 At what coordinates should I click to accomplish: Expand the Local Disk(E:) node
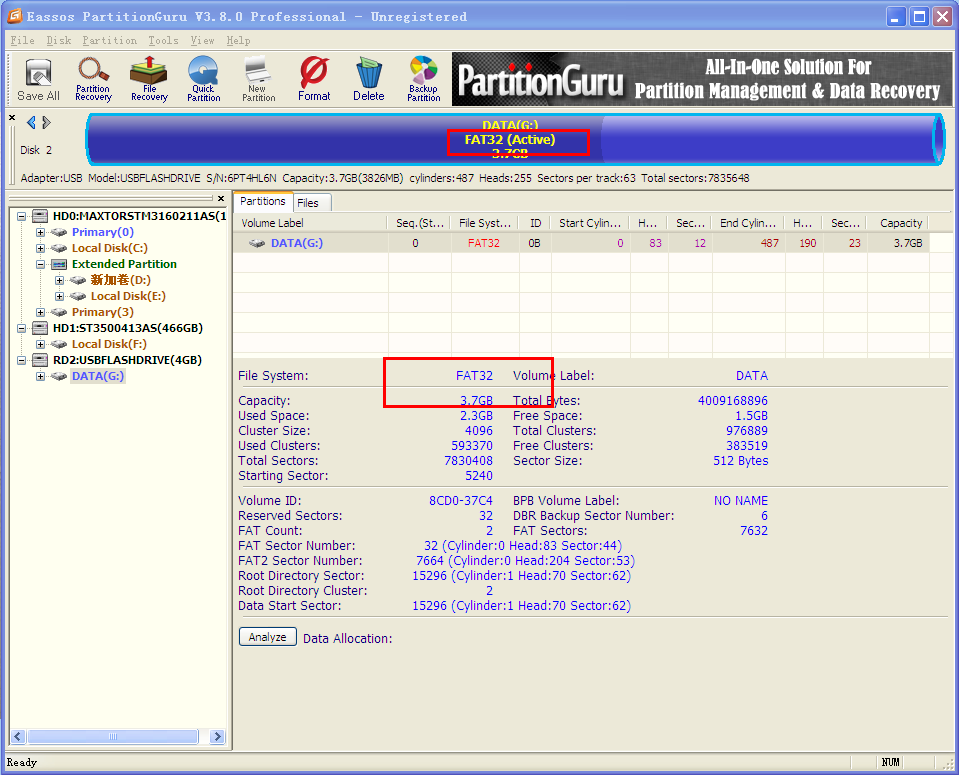pos(59,296)
